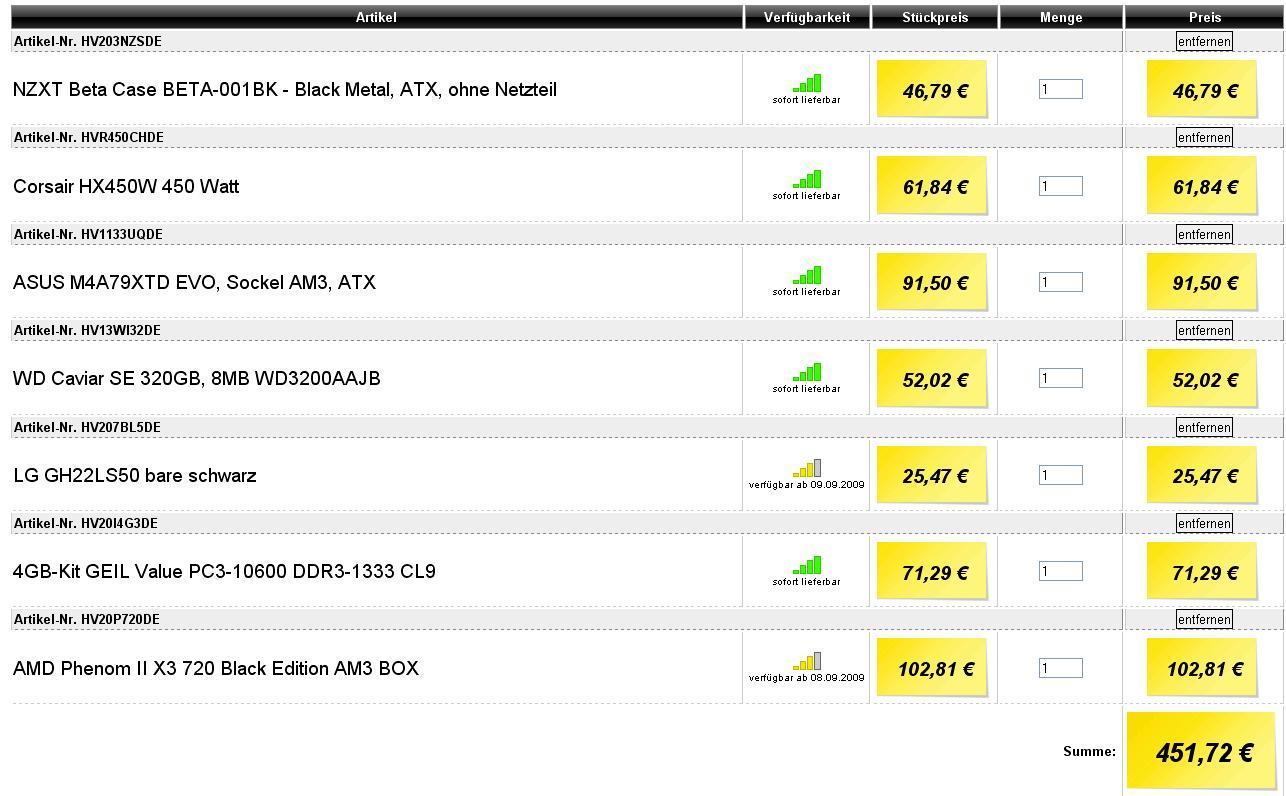The width and height of the screenshot is (1286, 796).
Task: Open NZXT Beta Case BETA-001BK product link
Action: 285,90
